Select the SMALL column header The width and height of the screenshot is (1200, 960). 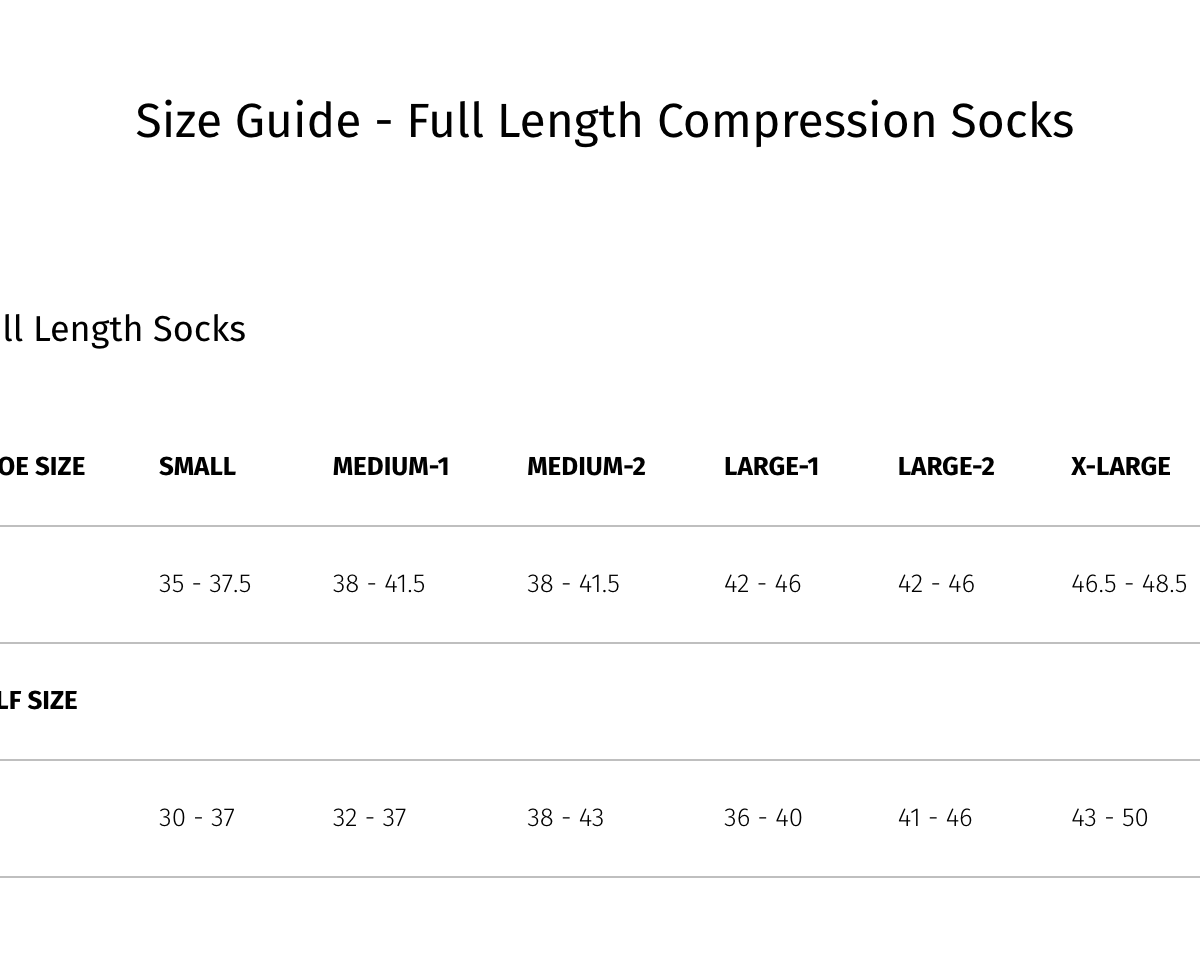tap(197, 467)
